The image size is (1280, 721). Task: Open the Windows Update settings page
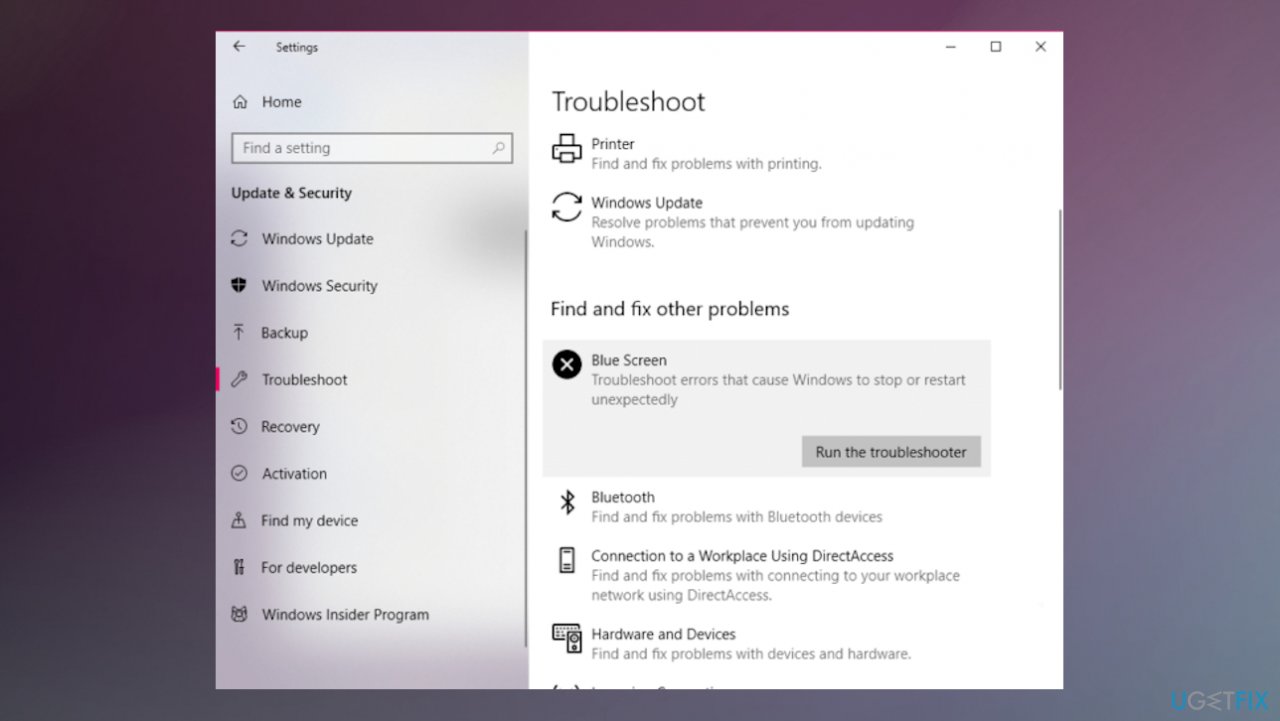coord(318,239)
